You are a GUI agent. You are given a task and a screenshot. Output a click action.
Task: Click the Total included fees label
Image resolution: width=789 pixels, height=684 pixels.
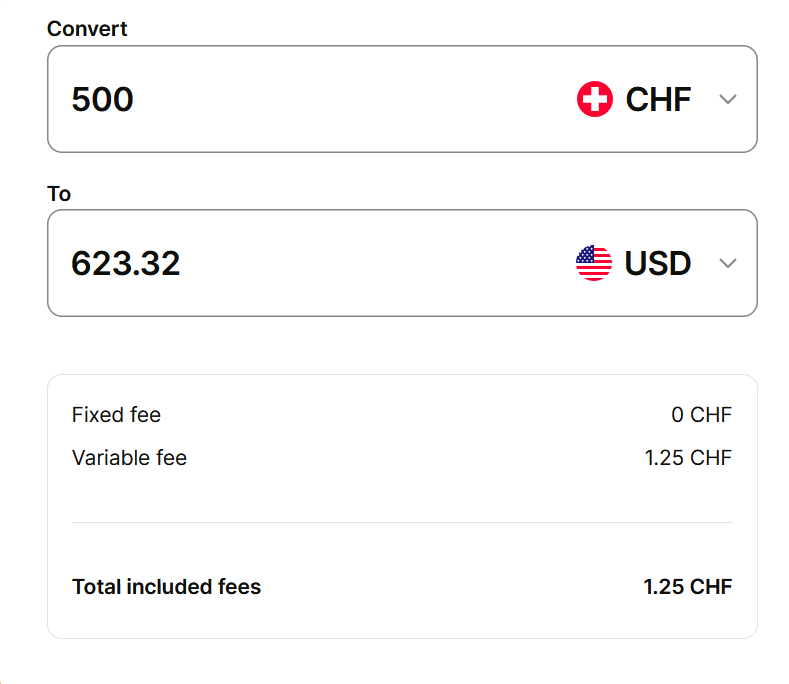pyautogui.click(x=166, y=587)
